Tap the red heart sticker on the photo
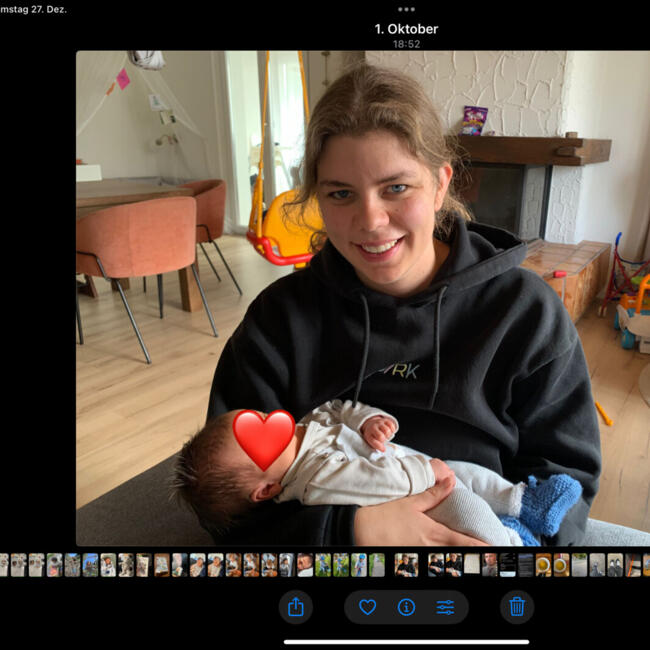The width and height of the screenshot is (650, 650). (x=264, y=439)
